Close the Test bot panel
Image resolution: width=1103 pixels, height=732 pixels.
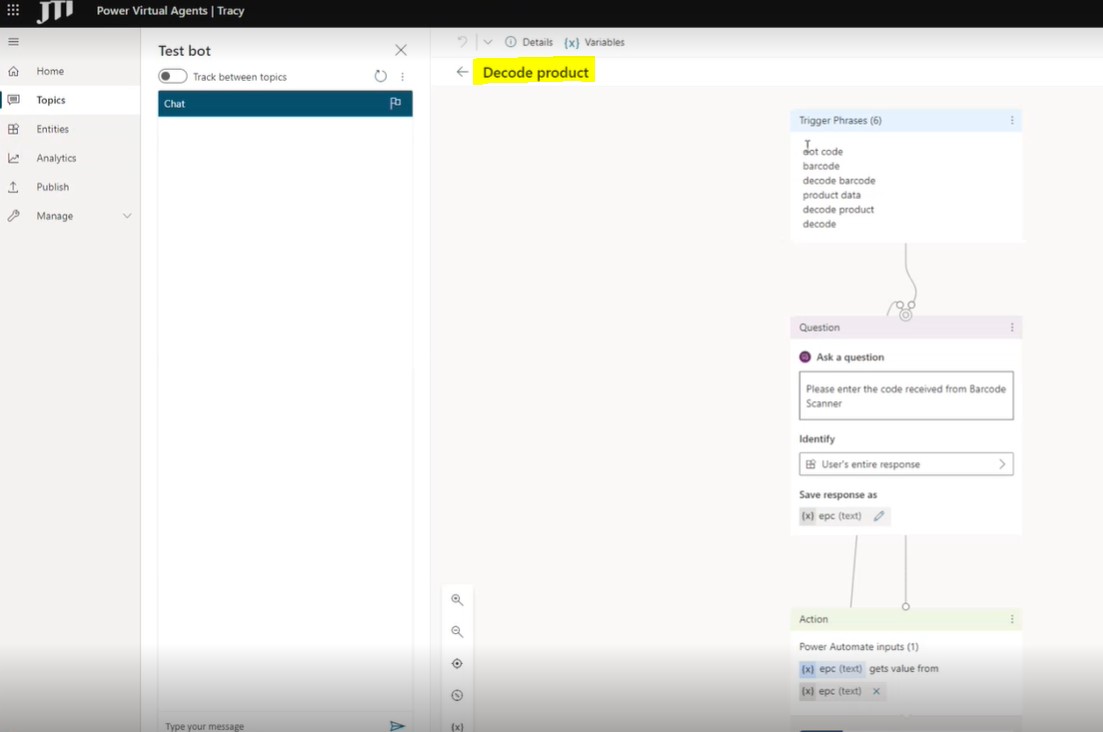401,50
